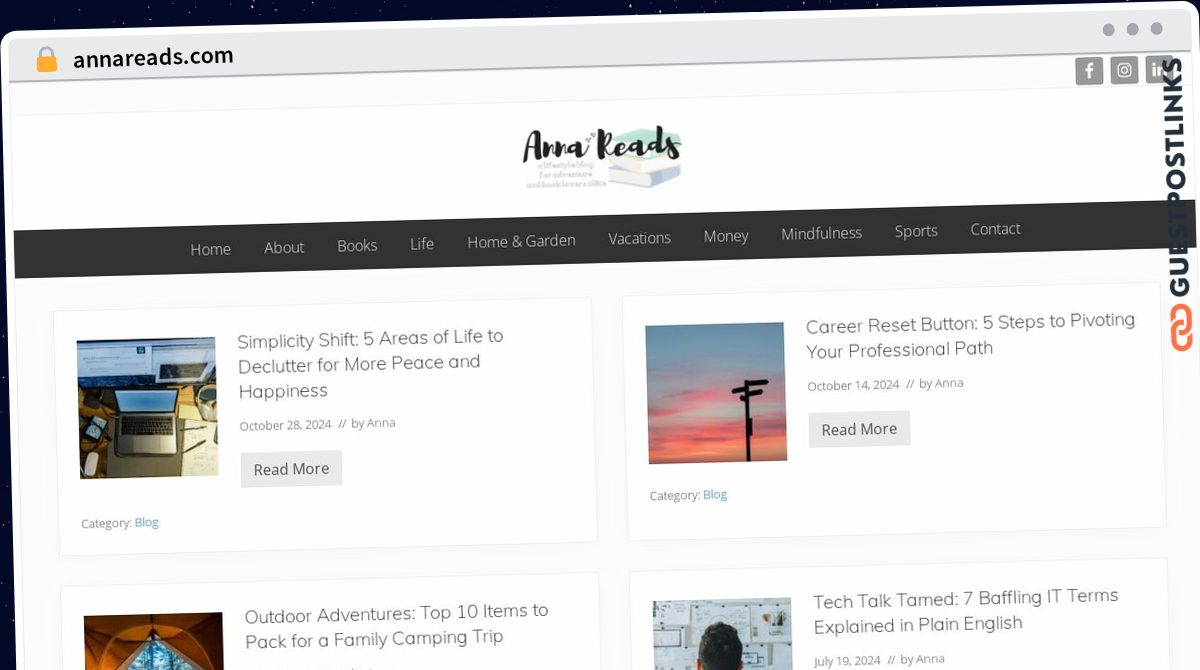Viewport: 1200px width, 670px height.
Task: Open the Facebook social icon
Action: tap(1089, 70)
